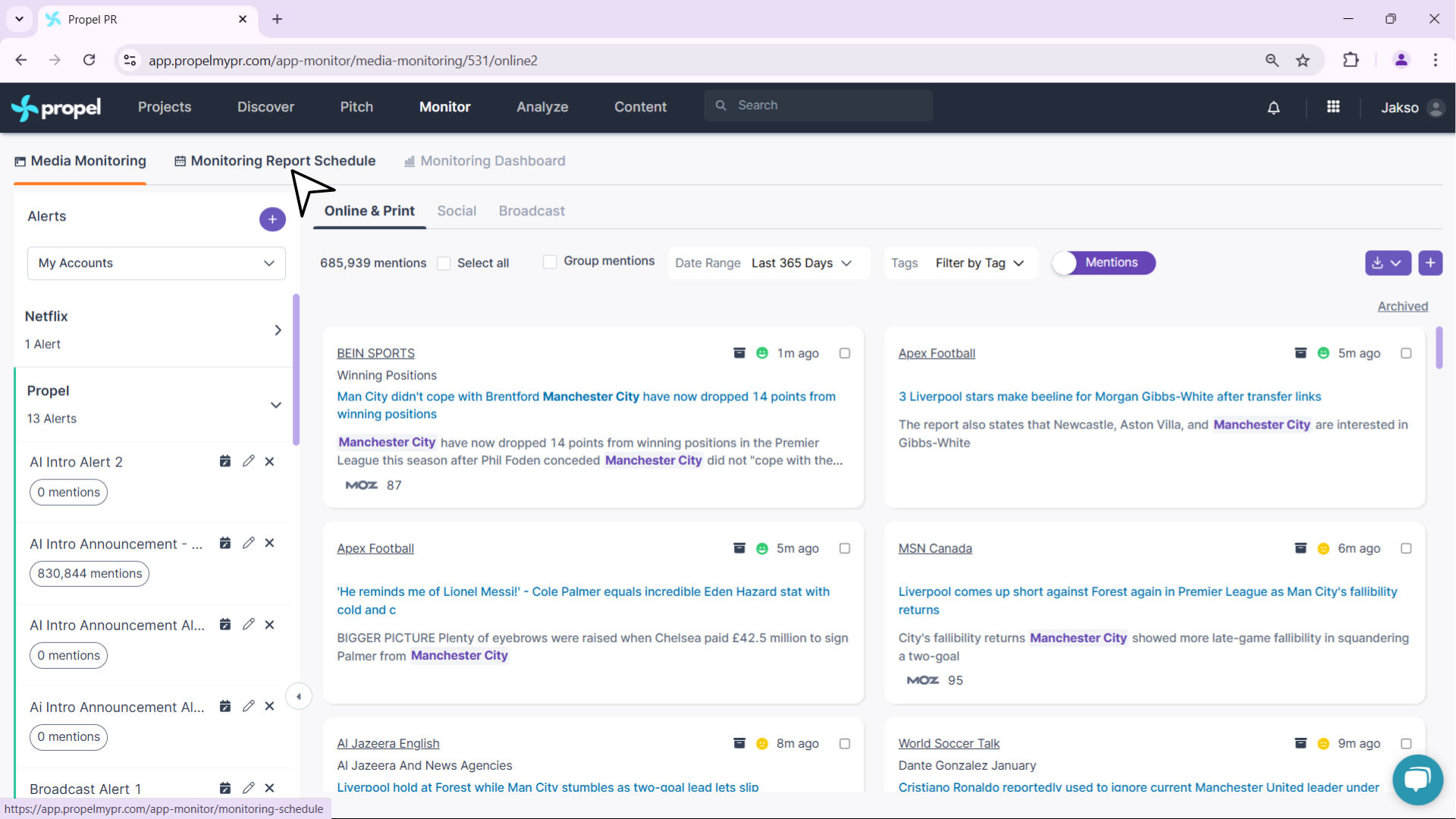Click the 830,844 mentions badge
This screenshot has height=819, width=1456.
(89, 574)
